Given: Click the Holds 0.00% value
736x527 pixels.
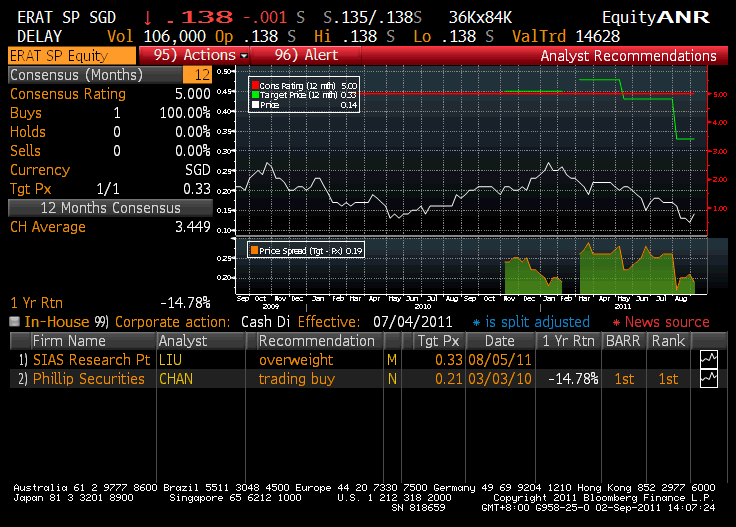Looking at the screenshot, I should (x=192, y=132).
